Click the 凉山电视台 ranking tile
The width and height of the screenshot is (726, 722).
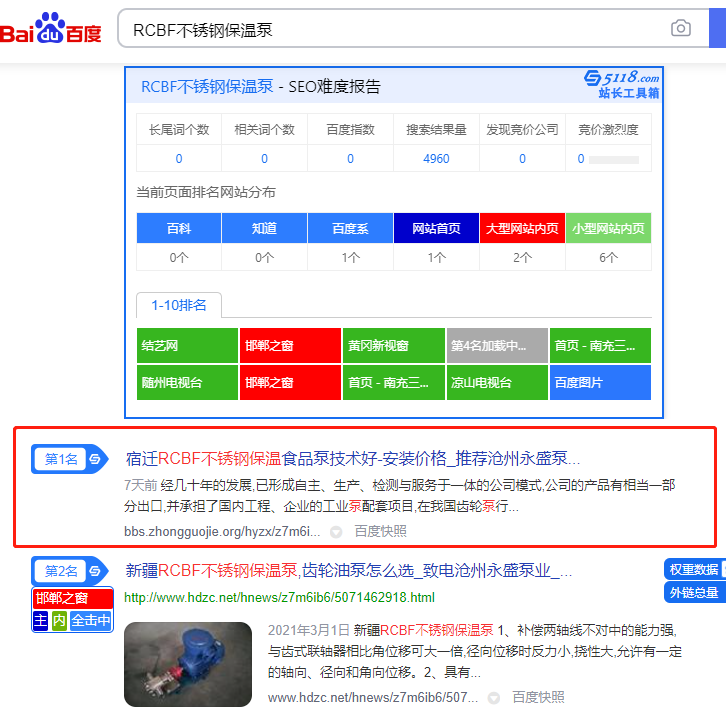click(x=497, y=383)
